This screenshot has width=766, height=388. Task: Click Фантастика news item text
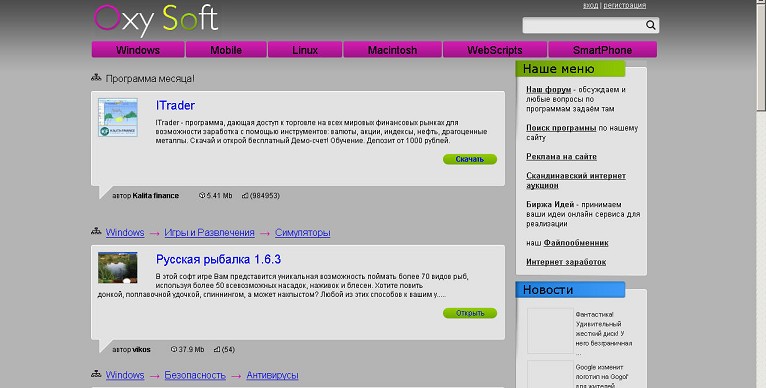tap(604, 333)
